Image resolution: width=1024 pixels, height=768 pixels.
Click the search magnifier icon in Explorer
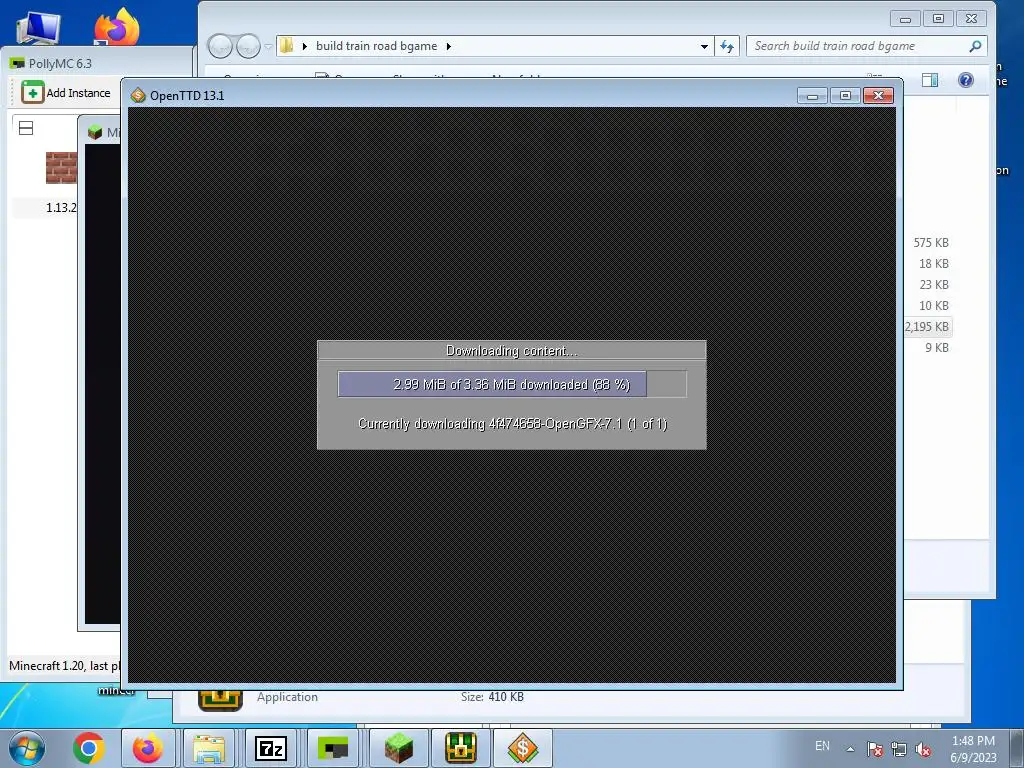tap(975, 46)
